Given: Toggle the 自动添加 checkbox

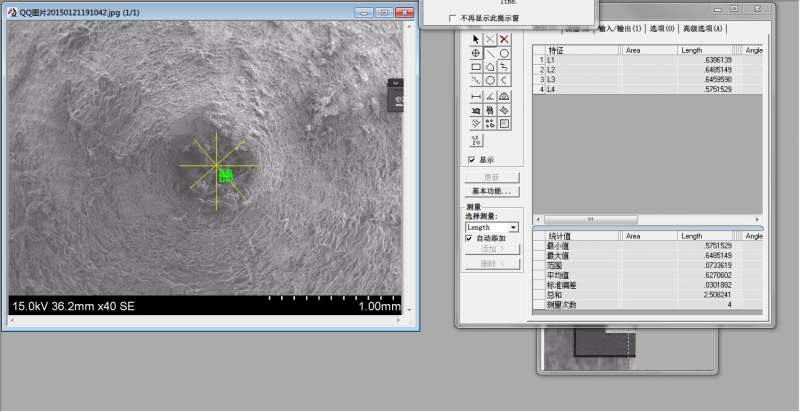Looking at the screenshot, I should (469, 239).
